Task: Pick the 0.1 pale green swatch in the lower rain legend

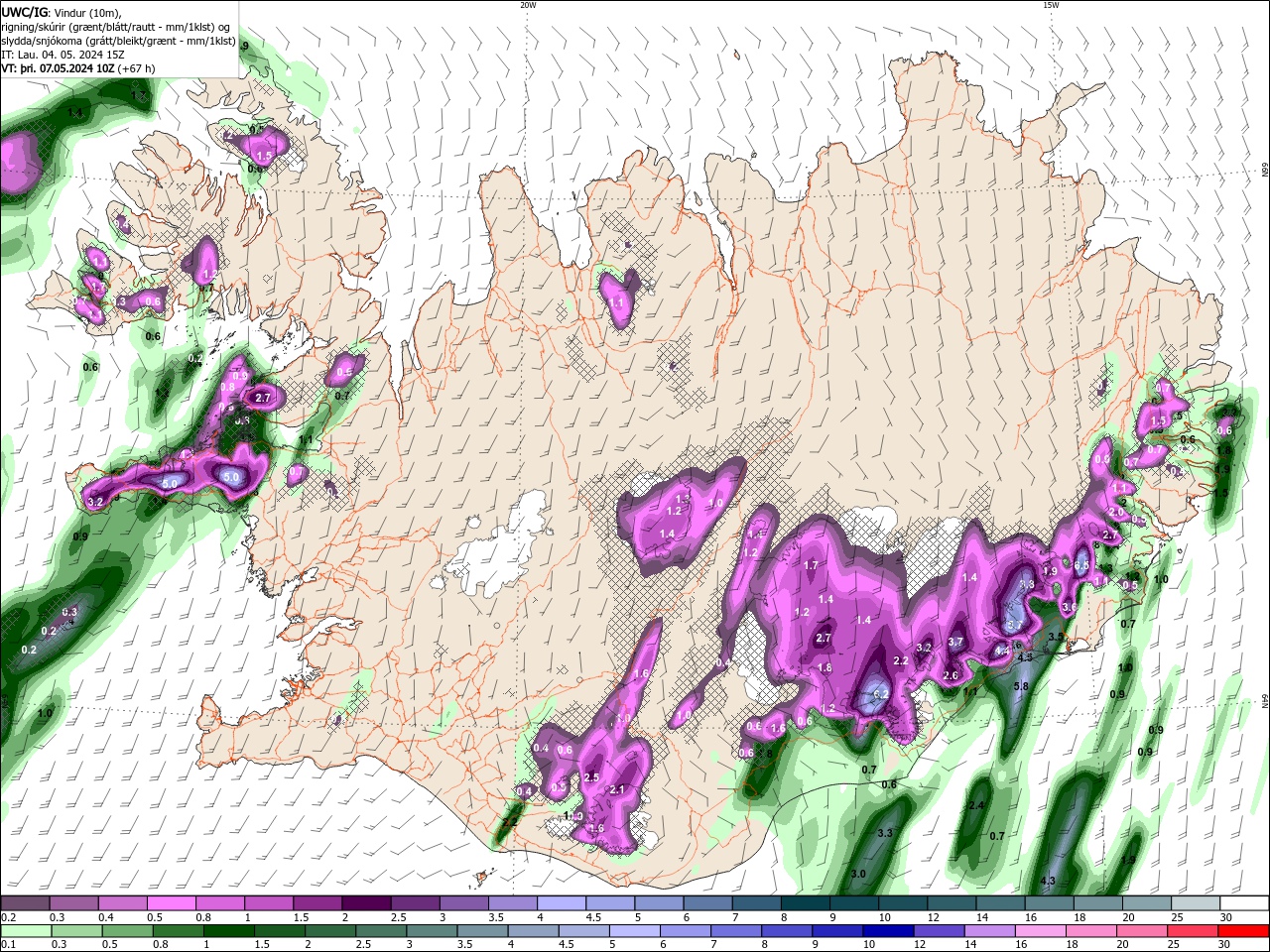Action: point(25,931)
